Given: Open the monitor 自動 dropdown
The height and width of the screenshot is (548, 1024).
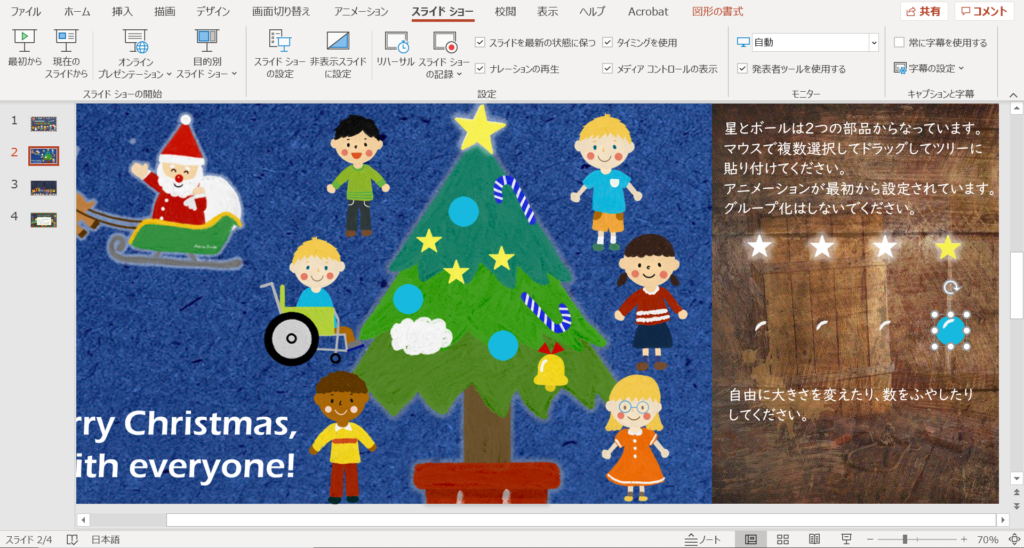Looking at the screenshot, I should [874, 42].
